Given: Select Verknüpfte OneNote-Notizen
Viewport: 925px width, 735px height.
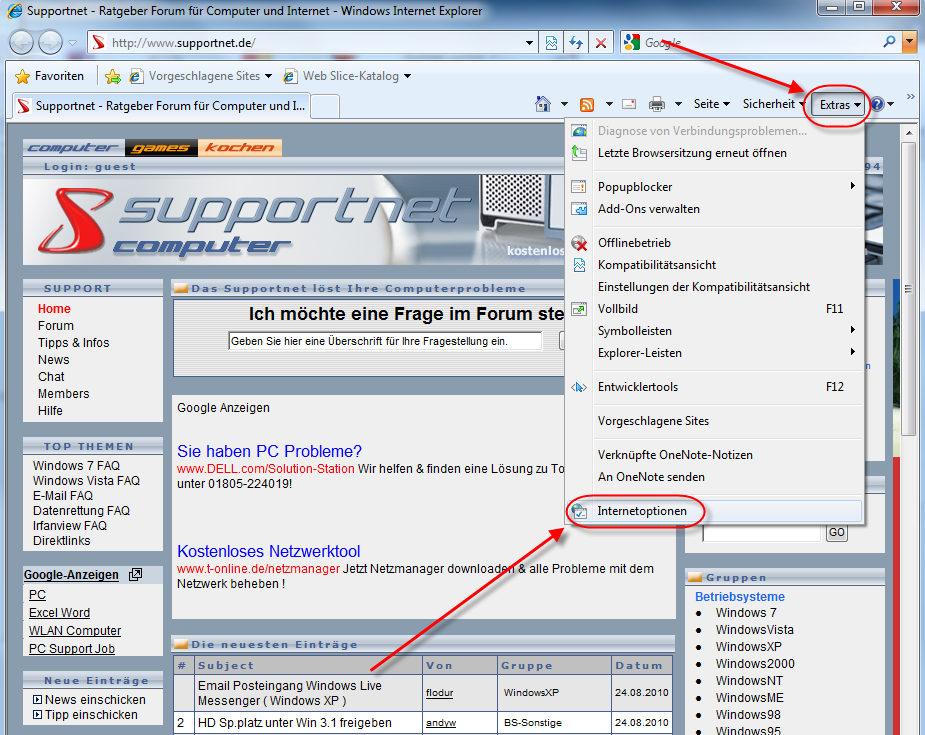Looking at the screenshot, I should (714, 455).
